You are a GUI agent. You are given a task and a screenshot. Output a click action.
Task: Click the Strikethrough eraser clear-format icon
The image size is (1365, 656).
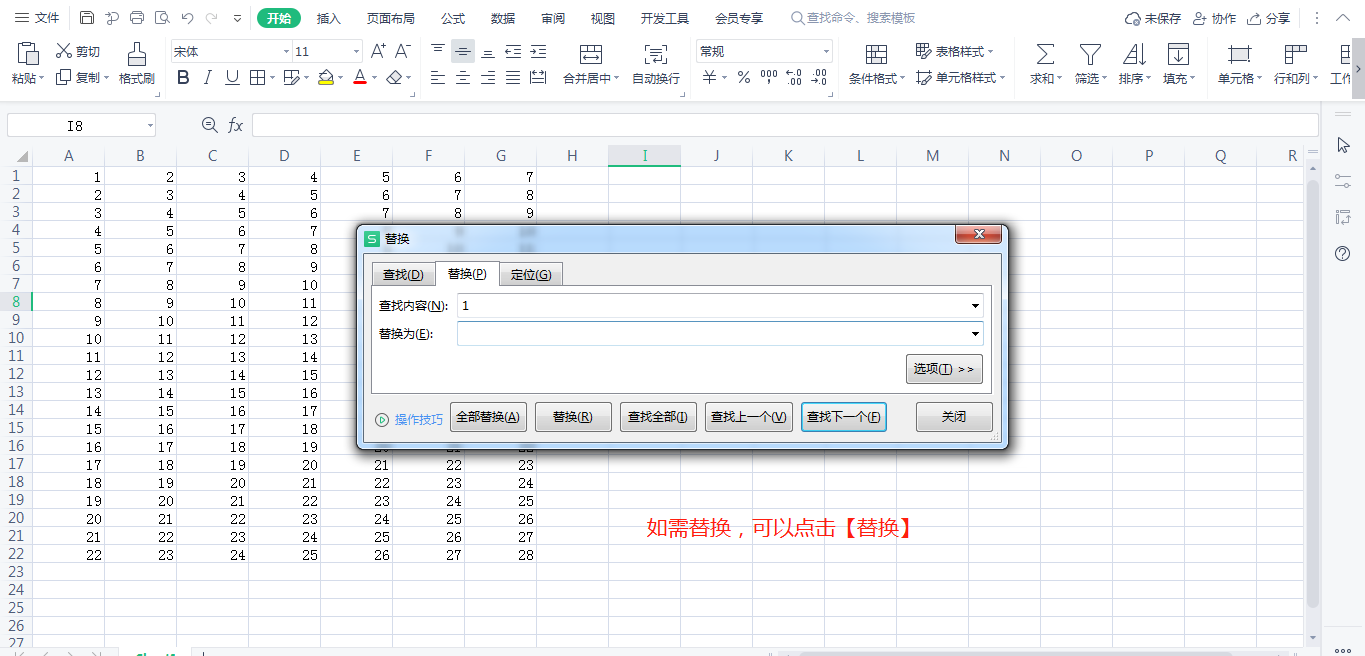[394, 77]
